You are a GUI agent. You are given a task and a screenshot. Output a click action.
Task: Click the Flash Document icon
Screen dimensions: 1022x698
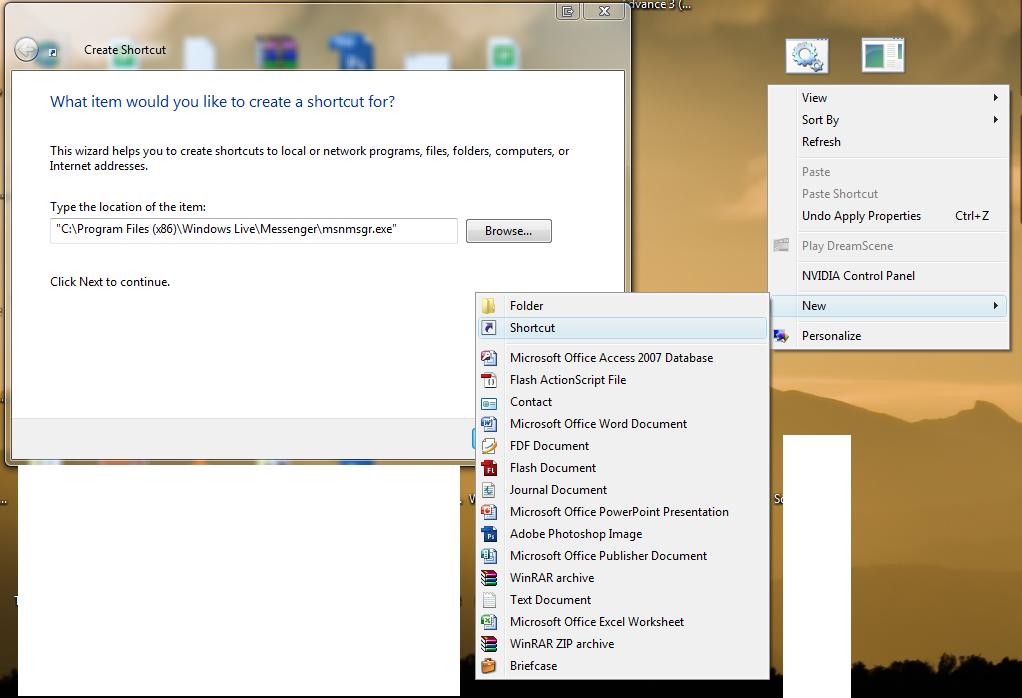coord(489,468)
